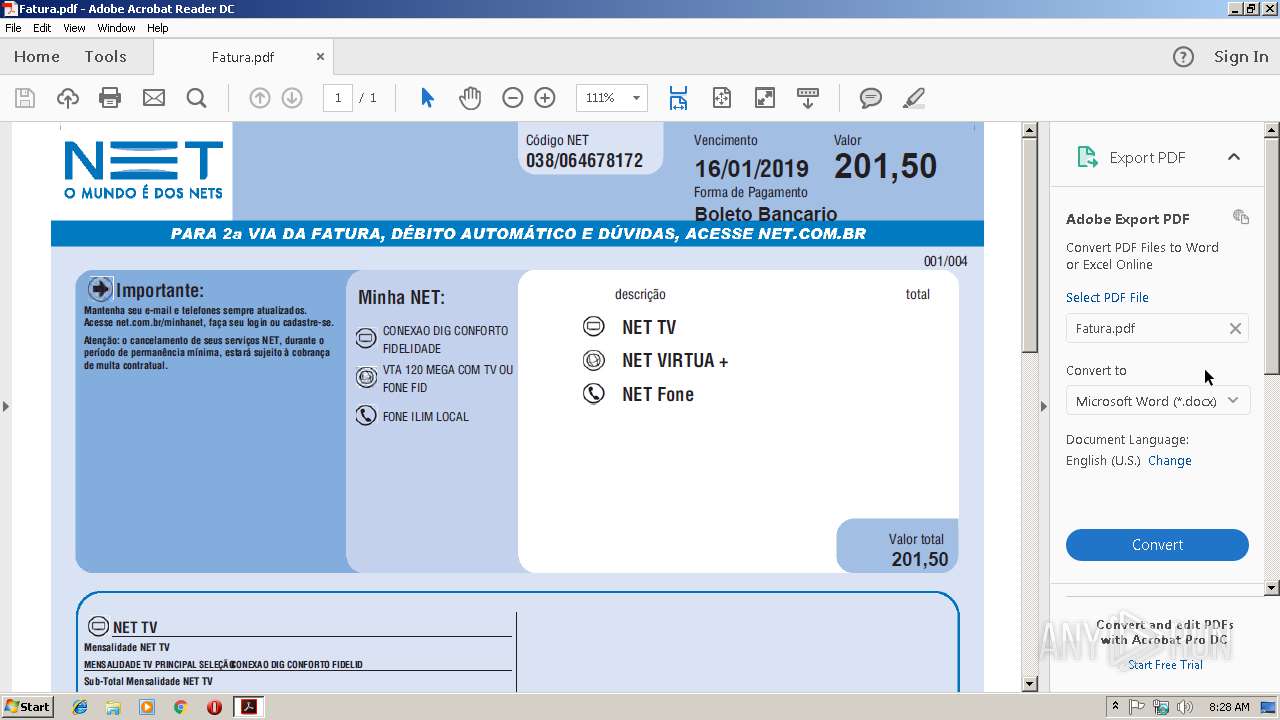Switch to the Home tab
Screen dimensions: 1280x720
[x=37, y=57]
